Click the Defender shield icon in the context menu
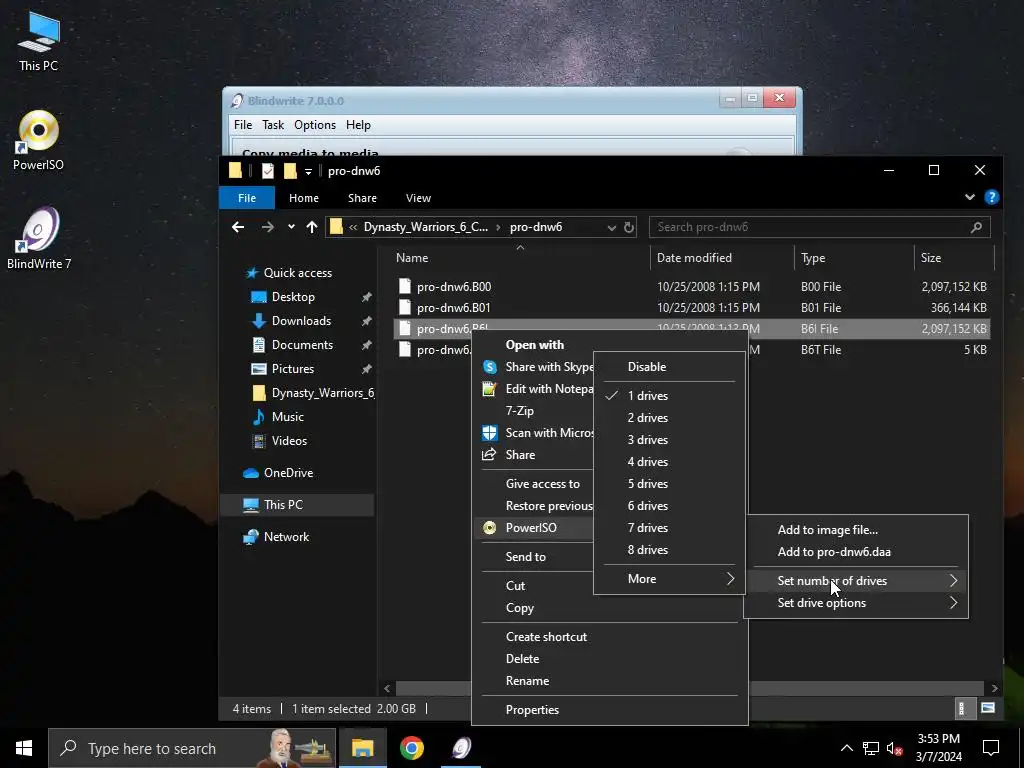Viewport: 1024px width, 768px height. (x=489, y=433)
